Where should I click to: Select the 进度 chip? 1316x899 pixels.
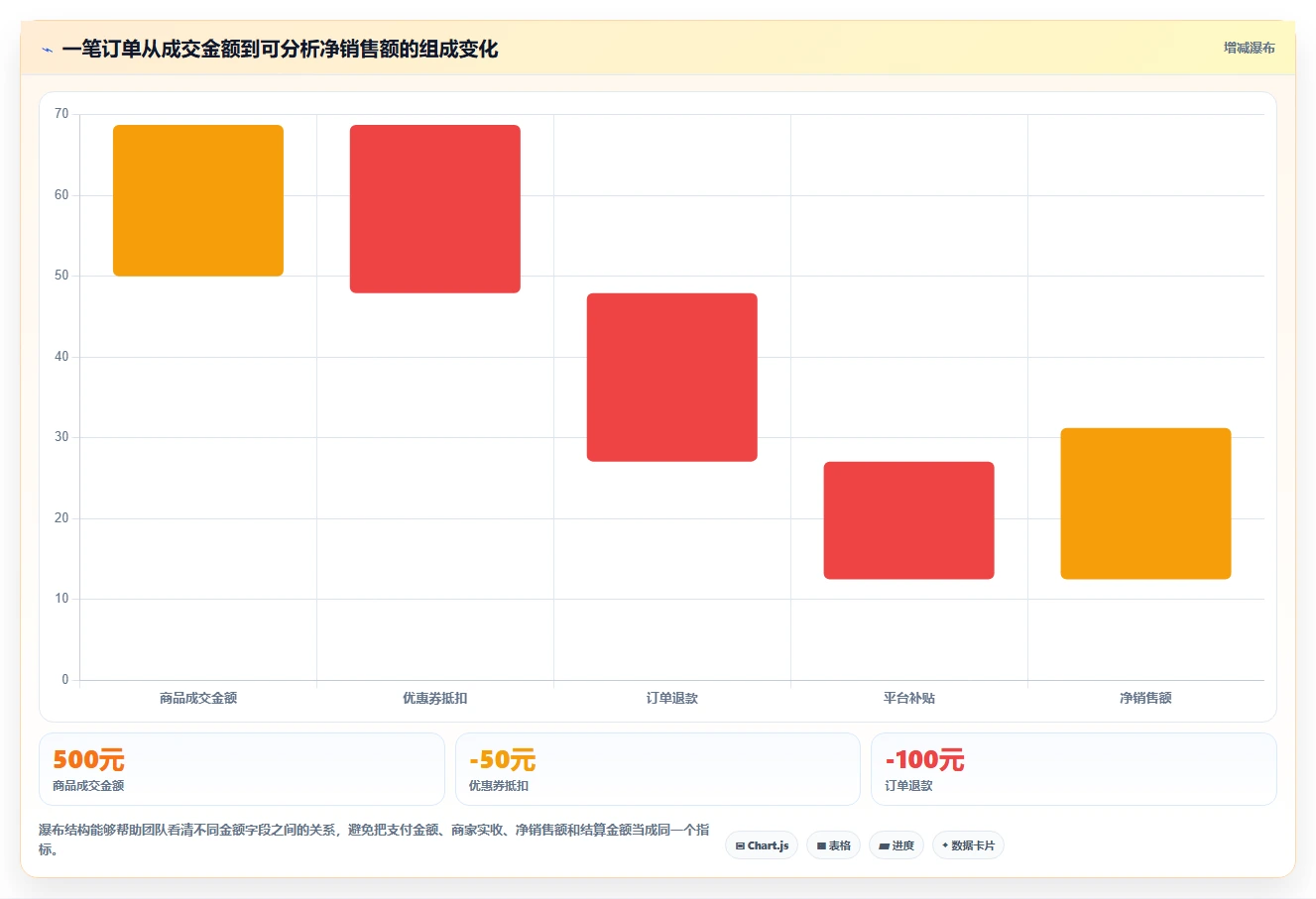pos(897,845)
